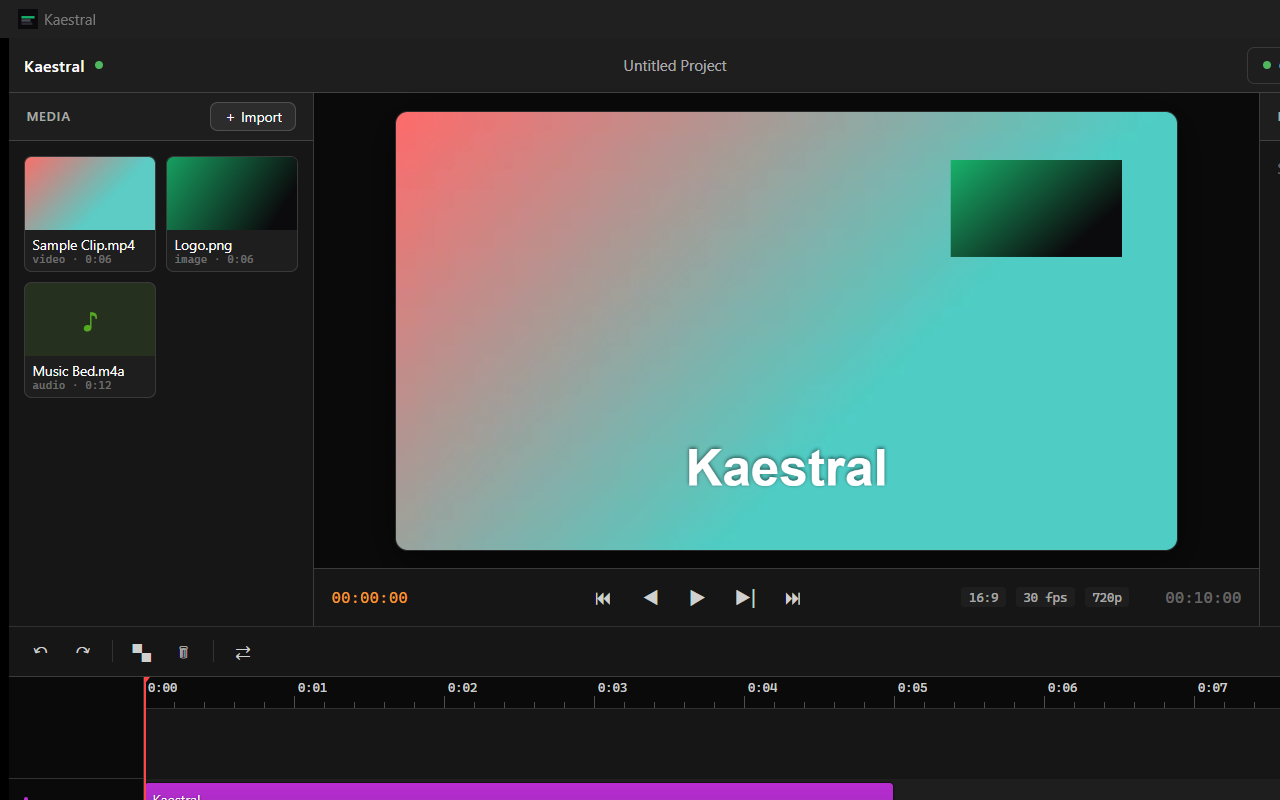Click the 00:10:00 total duration readout
This screenshot has width=1280, height=800.
point(1203,598)
